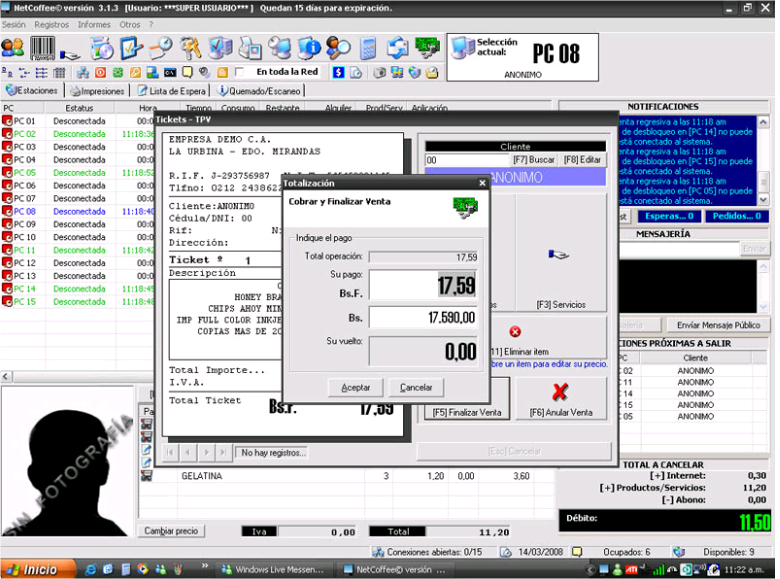780x579 pixels.
Task: Click the Cambiar precio button
Action: coord(171,531)
